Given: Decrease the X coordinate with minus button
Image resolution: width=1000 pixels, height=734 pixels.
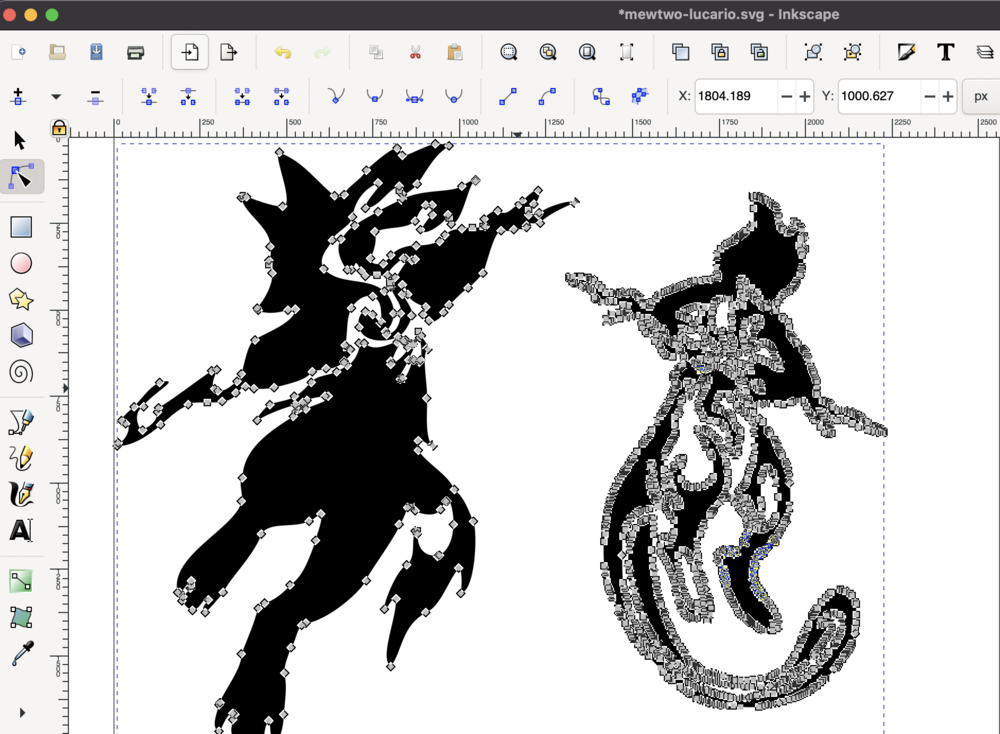Looking at the screenshot, I should pos(786,96).
